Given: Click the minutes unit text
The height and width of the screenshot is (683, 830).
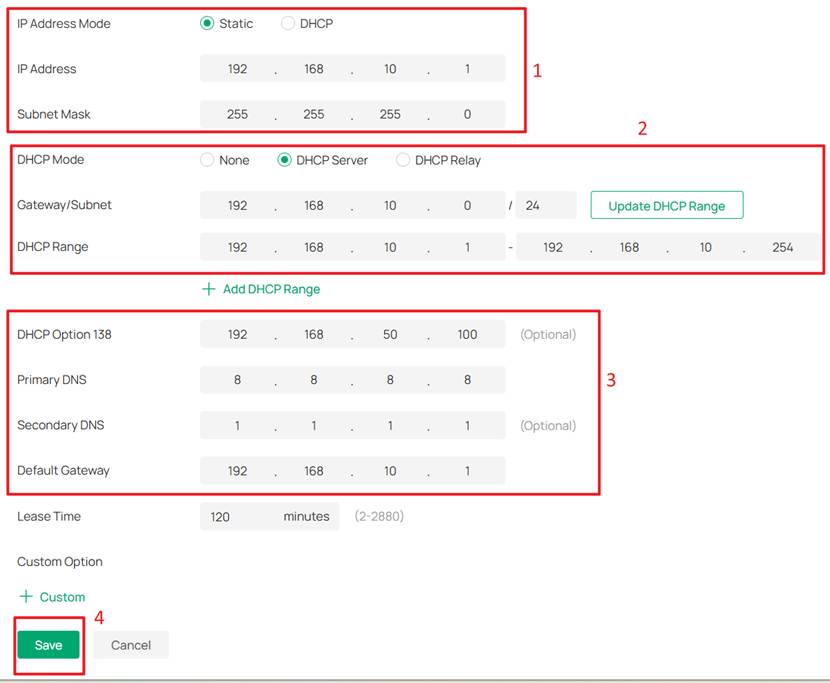Looking at the screenshot, I should [306, 516].
